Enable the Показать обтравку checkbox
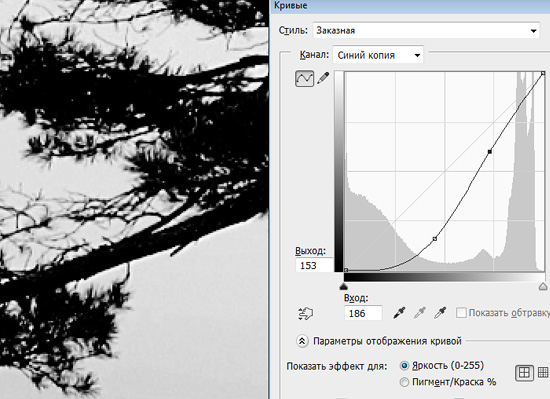 (x=461, y=313)
